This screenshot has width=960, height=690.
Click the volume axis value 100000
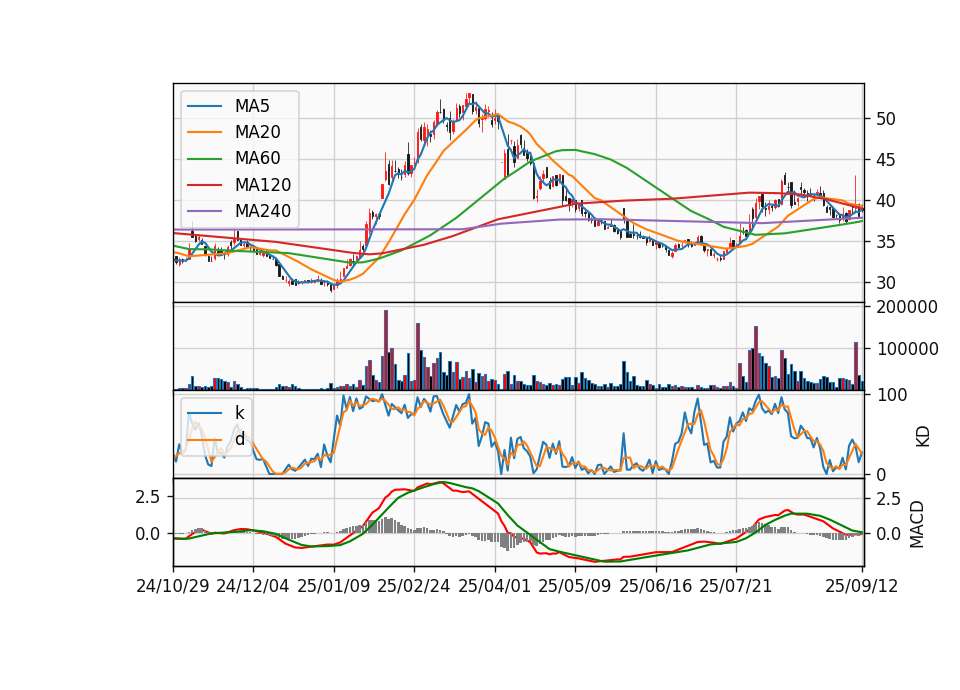click(907, 349)
